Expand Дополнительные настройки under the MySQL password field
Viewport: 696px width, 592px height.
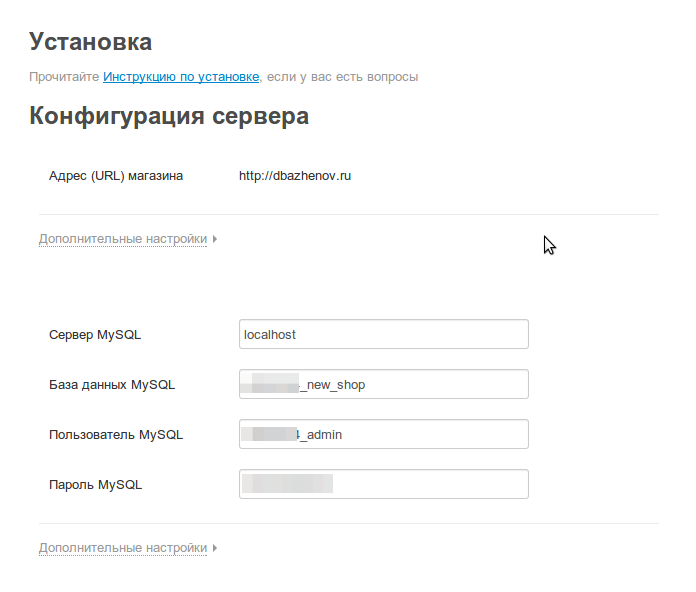pos(122,548)
